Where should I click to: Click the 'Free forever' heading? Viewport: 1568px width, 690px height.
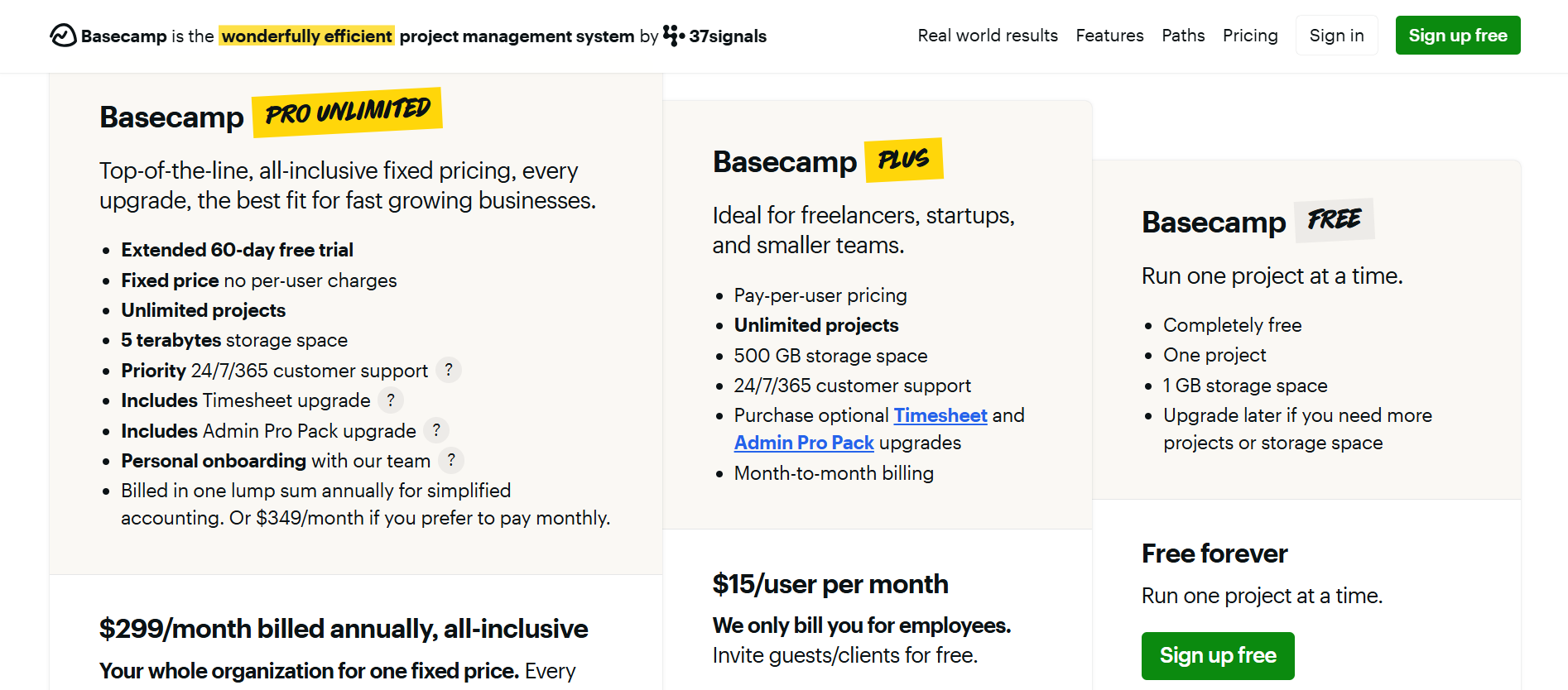point(1214,553)
